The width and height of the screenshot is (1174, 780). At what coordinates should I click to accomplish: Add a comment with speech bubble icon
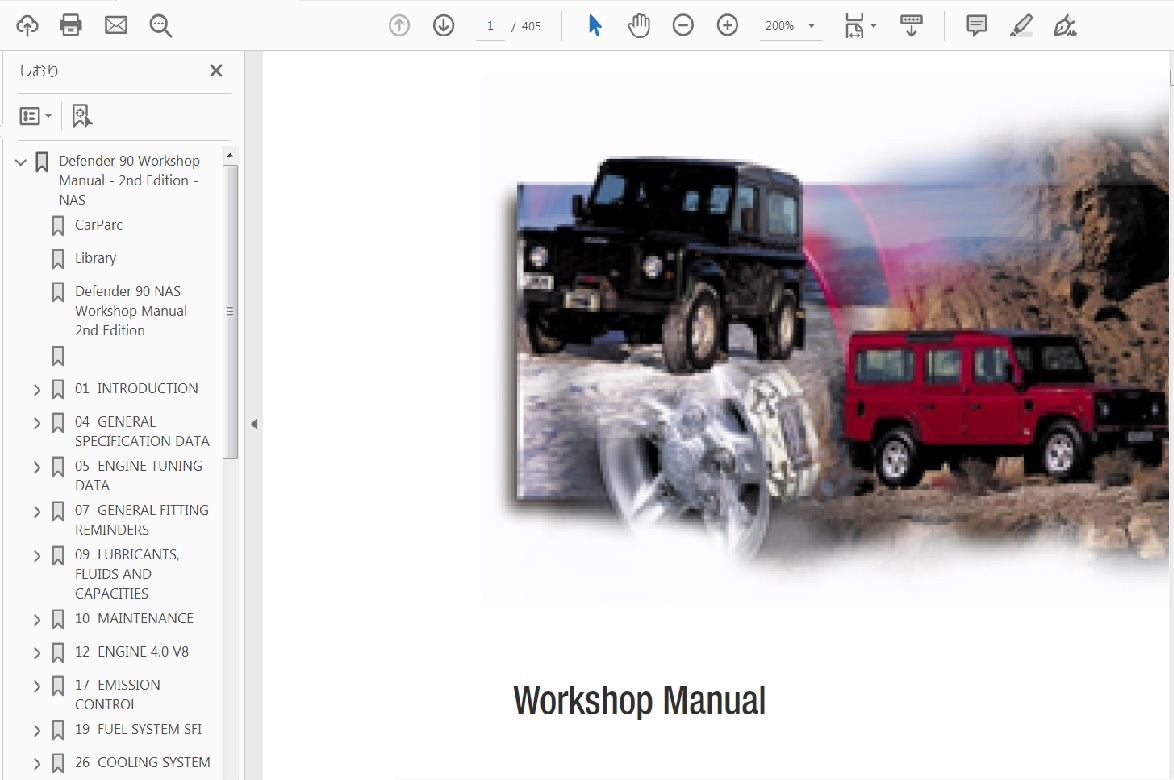[x=976, y=25]
